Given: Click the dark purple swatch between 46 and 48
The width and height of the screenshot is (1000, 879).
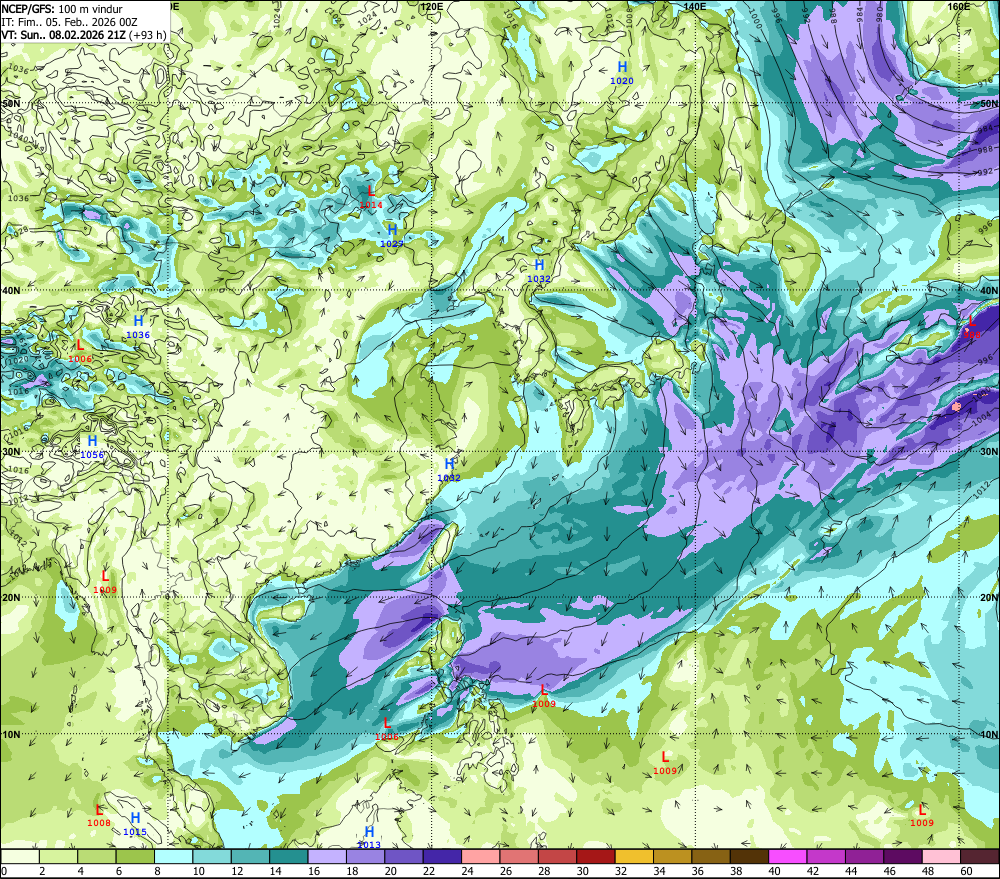Looking at the screenshot, I should click(x=903, y=856).
